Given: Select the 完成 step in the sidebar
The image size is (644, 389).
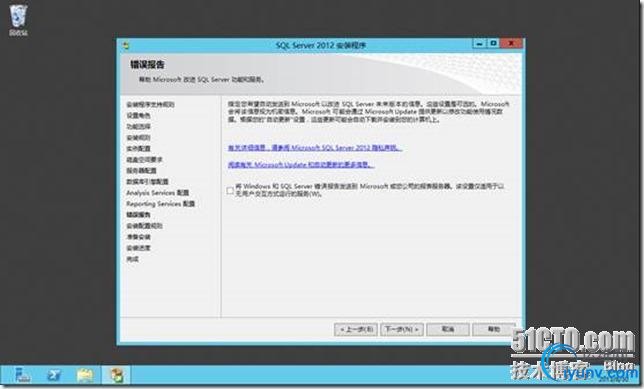Looking at the screenshot, I should pyautogui.click(x=132, y=259).
